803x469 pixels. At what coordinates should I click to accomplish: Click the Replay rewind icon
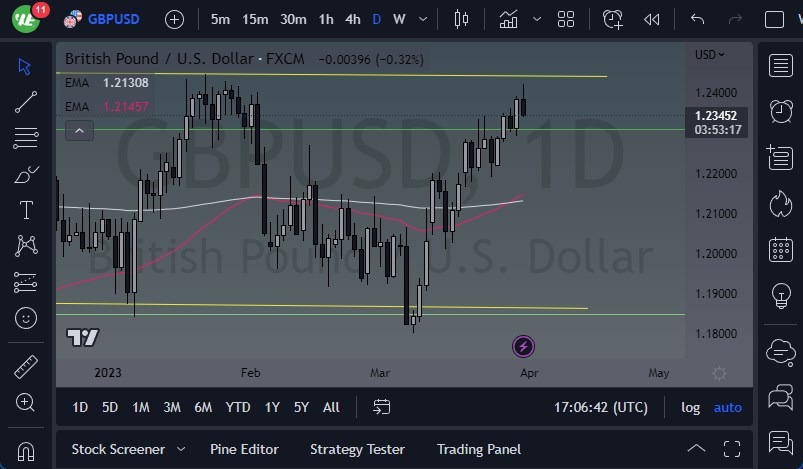point(651,19)
